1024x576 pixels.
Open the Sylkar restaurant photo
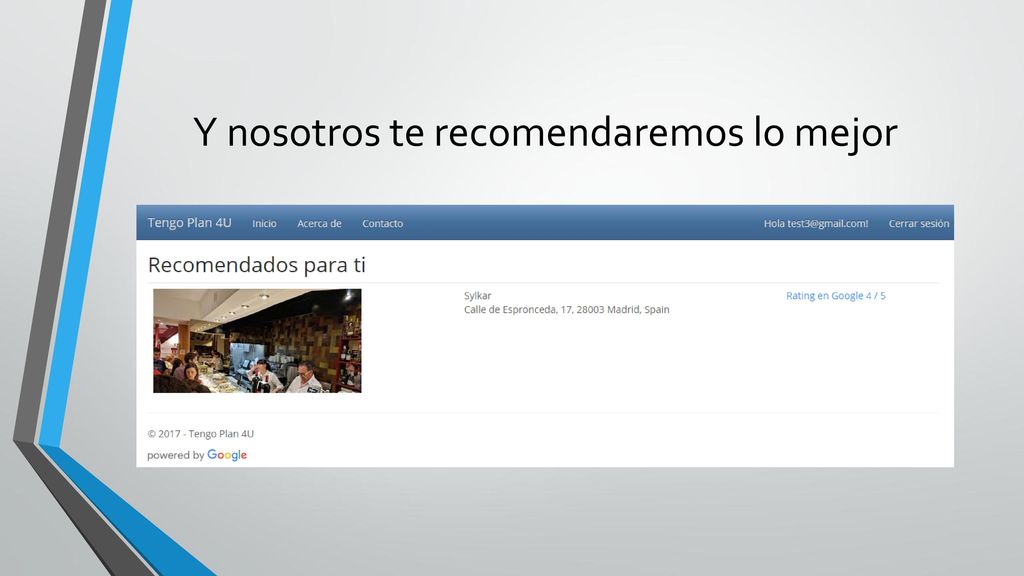[x=257, y=341]
